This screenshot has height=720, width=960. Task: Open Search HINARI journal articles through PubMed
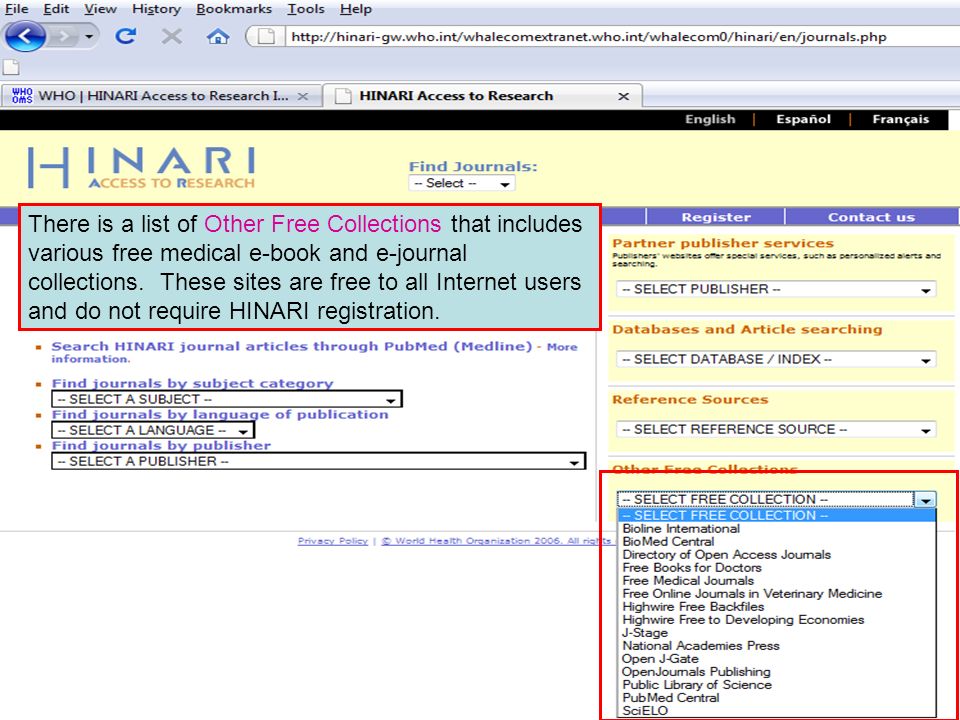pos(291,346)
